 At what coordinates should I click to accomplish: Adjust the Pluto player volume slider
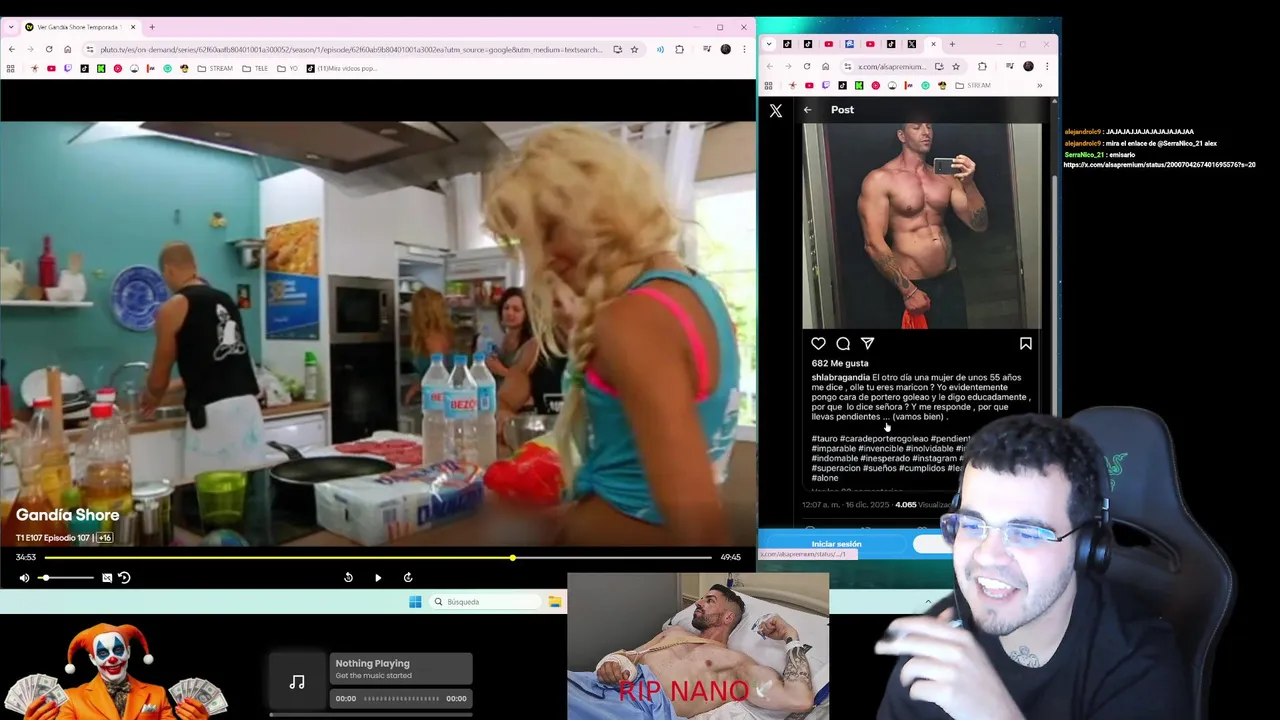(66, 577)
